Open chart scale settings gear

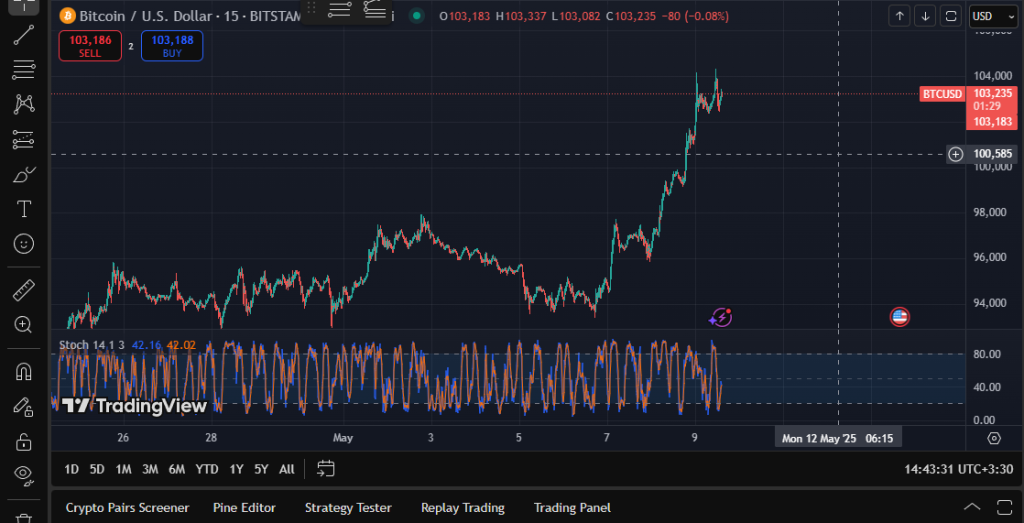pyautogui.click(x=994, y=438)
